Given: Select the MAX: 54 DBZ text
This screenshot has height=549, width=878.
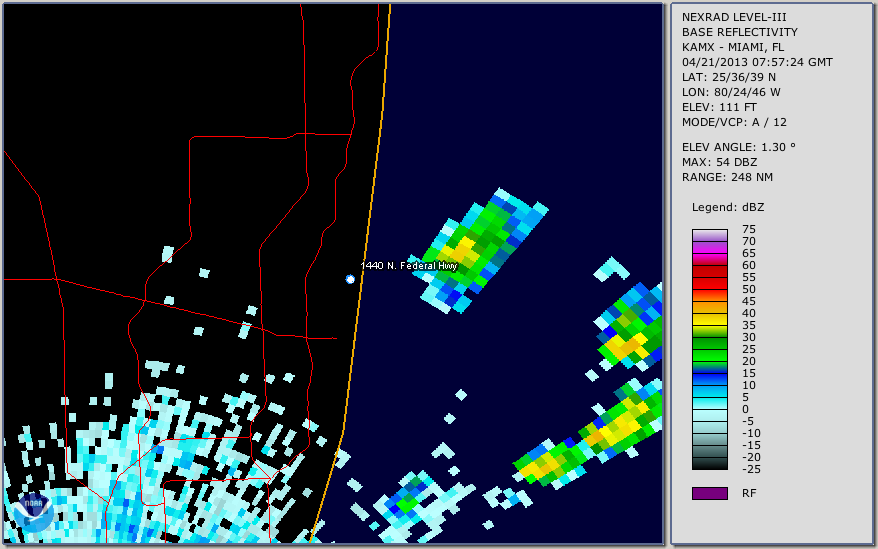Looking at the screenshot, I should (719, 162).
